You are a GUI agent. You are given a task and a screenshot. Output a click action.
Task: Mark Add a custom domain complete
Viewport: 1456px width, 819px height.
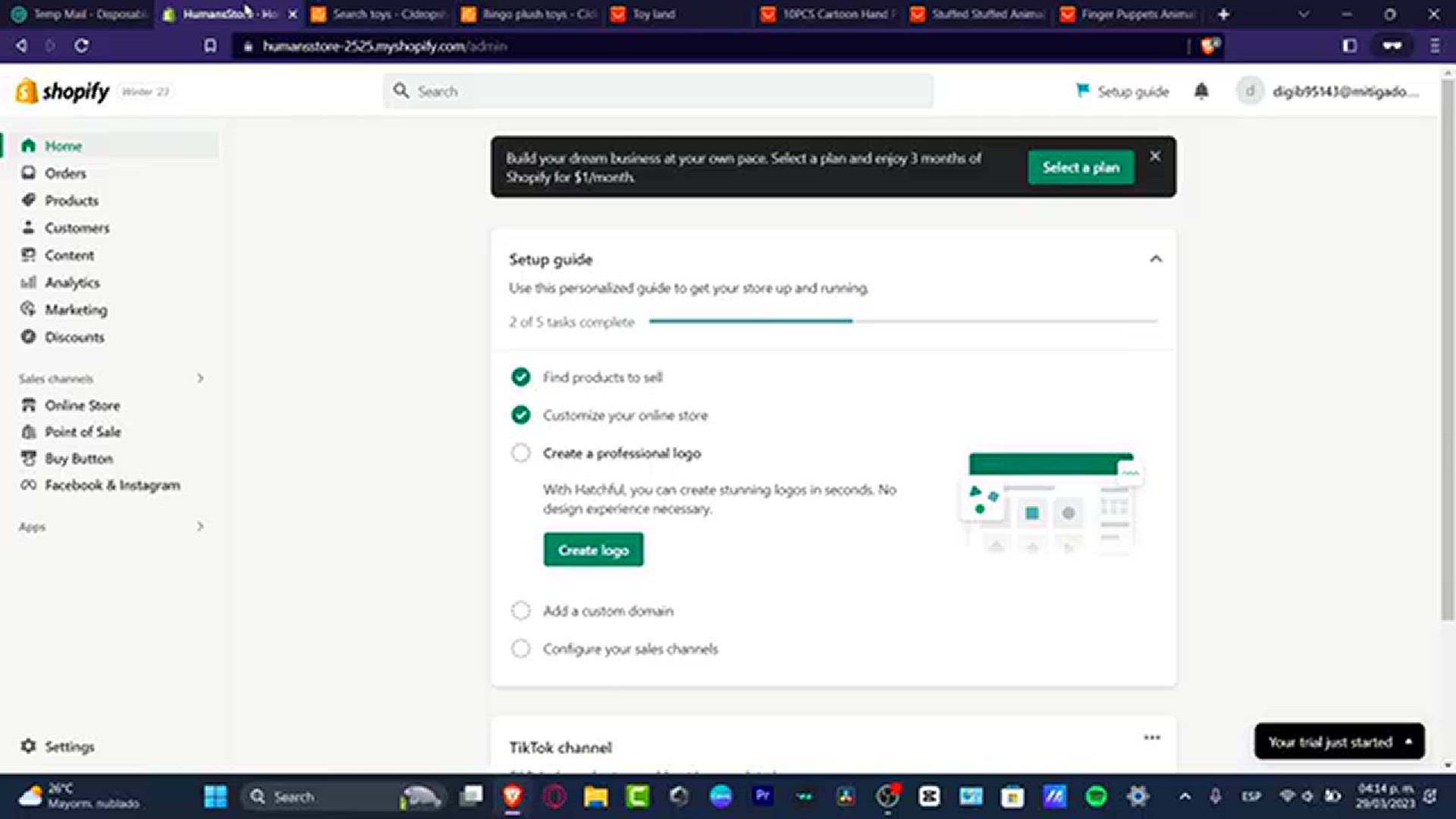520,610
